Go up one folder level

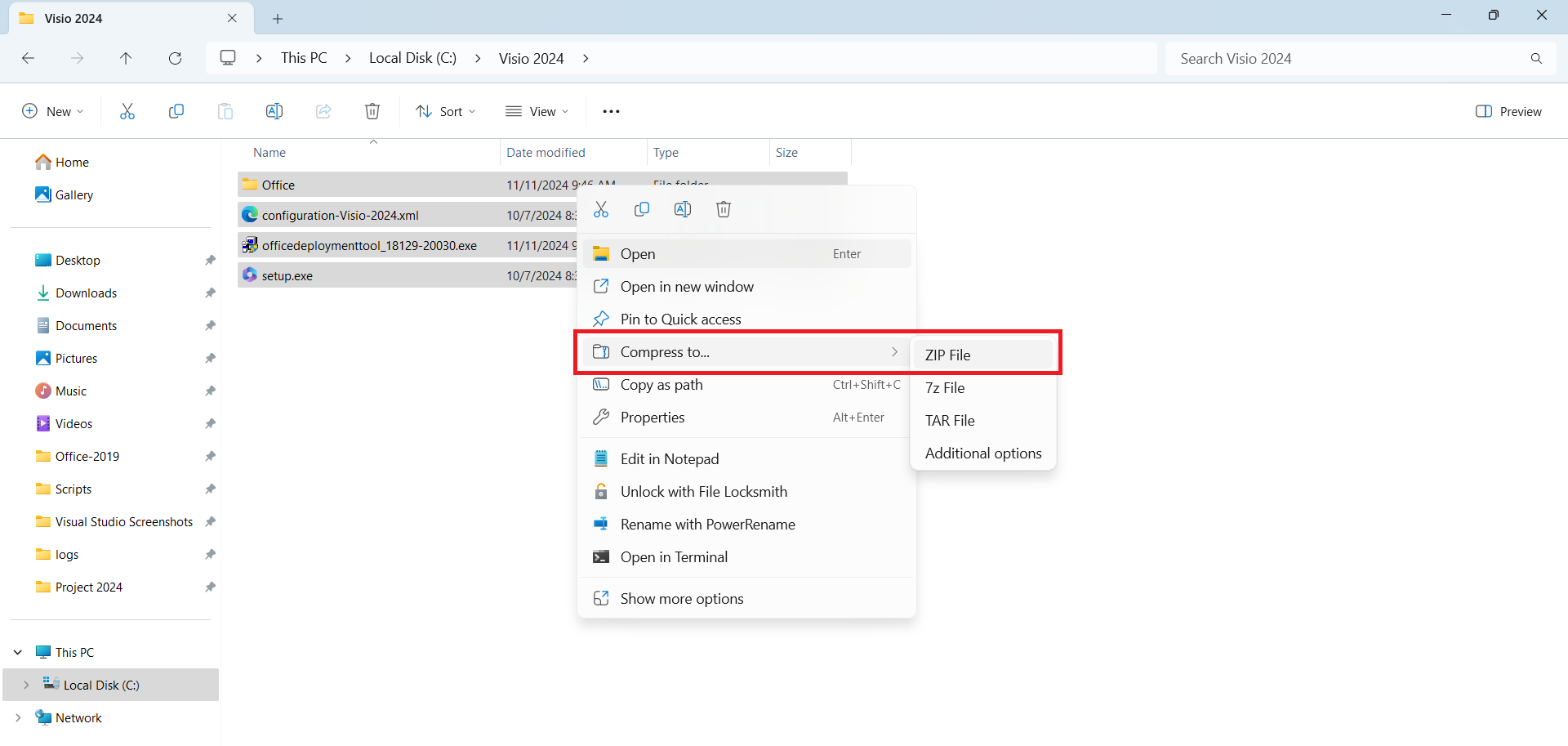click(x=126, y=58)
